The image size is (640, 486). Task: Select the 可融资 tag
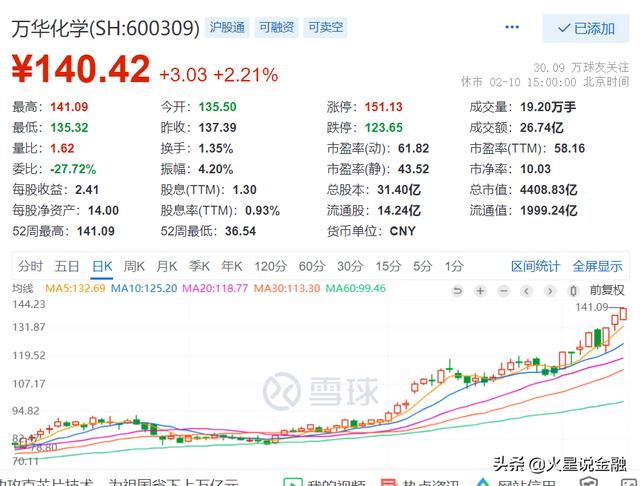click(276, 27)
